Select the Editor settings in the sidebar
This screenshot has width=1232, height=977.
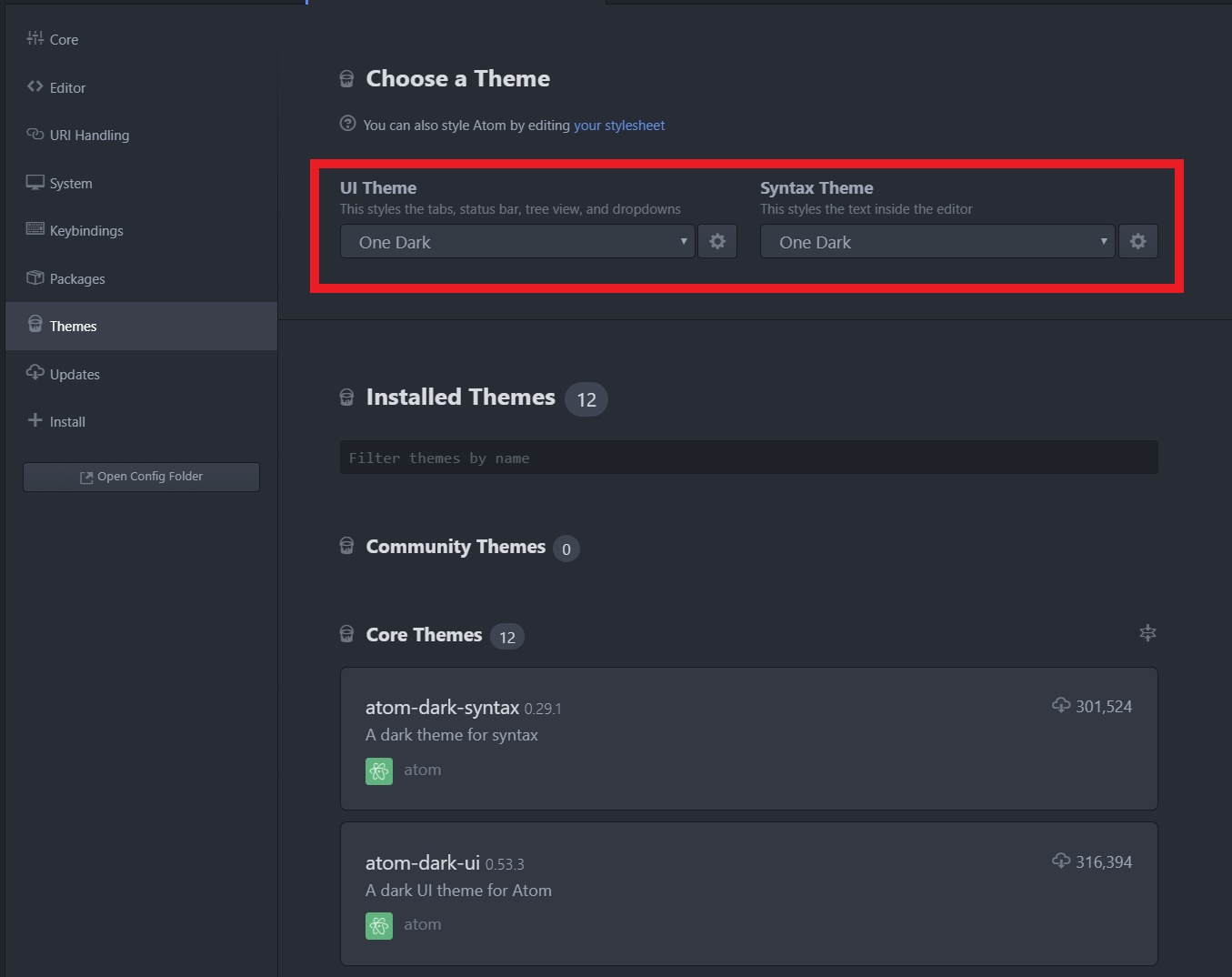click(x=66, y=87)
